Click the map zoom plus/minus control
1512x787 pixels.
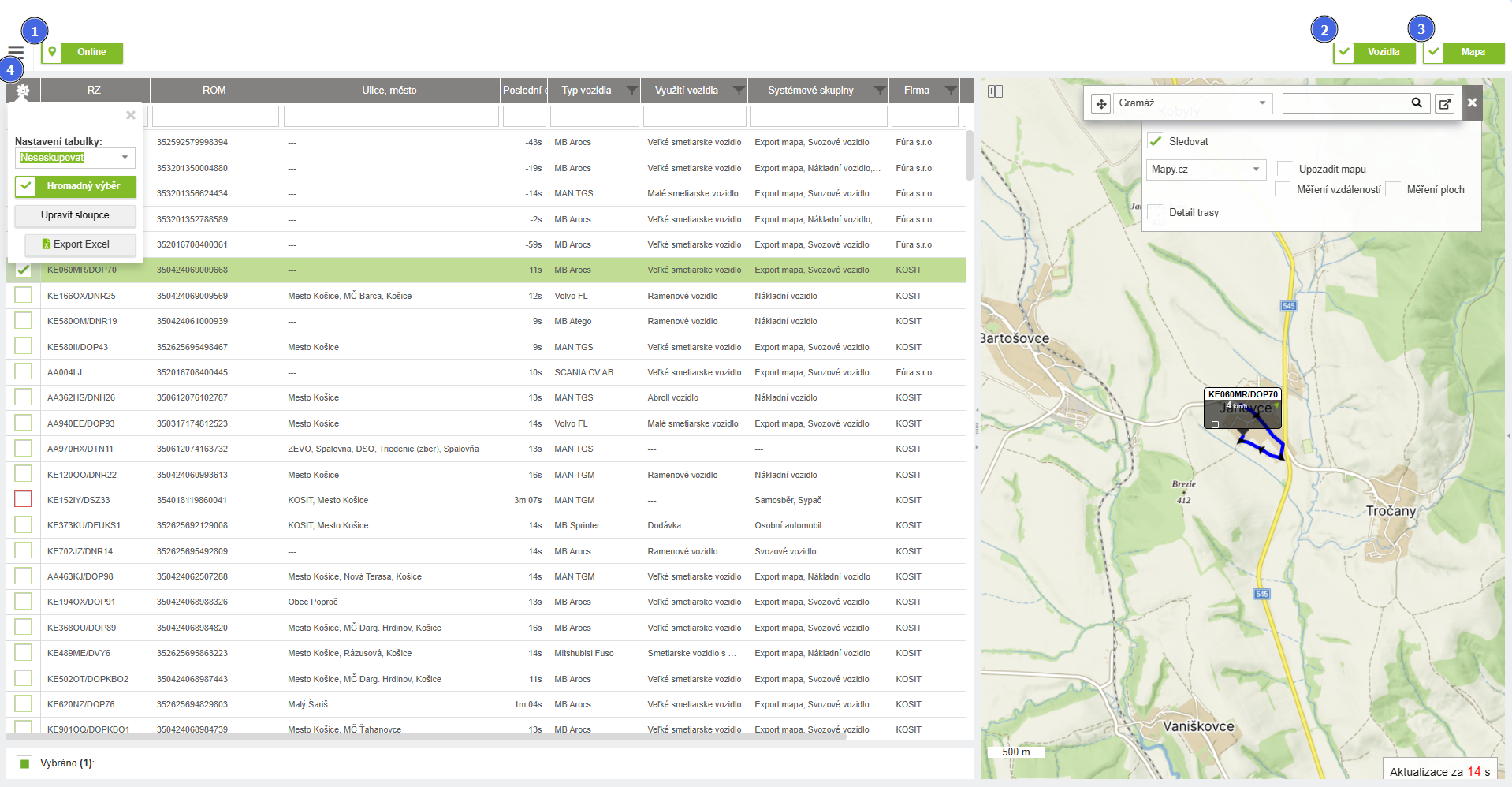(x=996, y=91)
